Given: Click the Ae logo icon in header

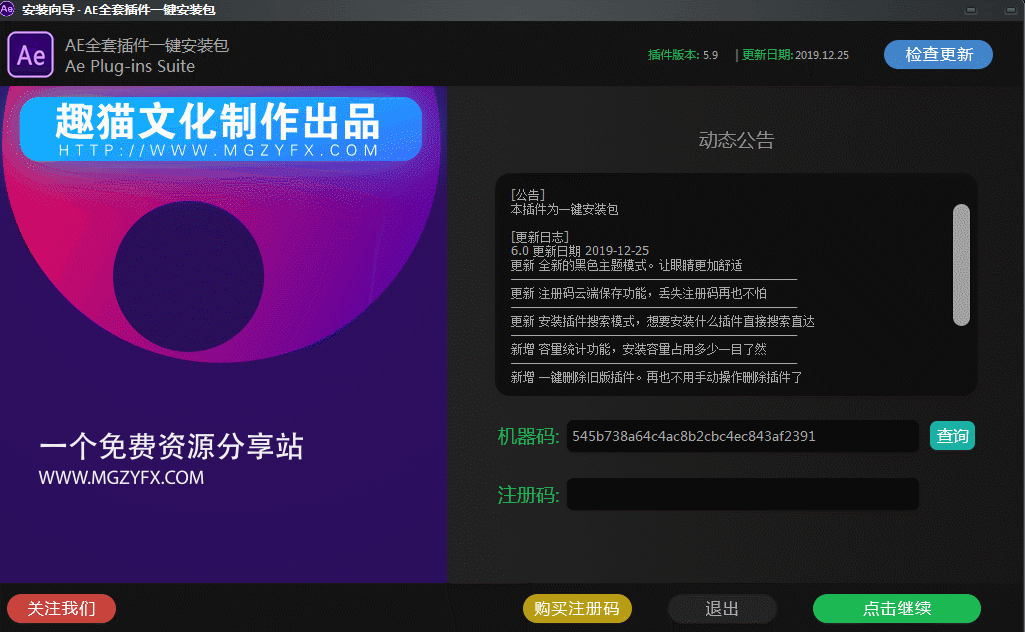Looking at the screenshot, I should point(31,55).
